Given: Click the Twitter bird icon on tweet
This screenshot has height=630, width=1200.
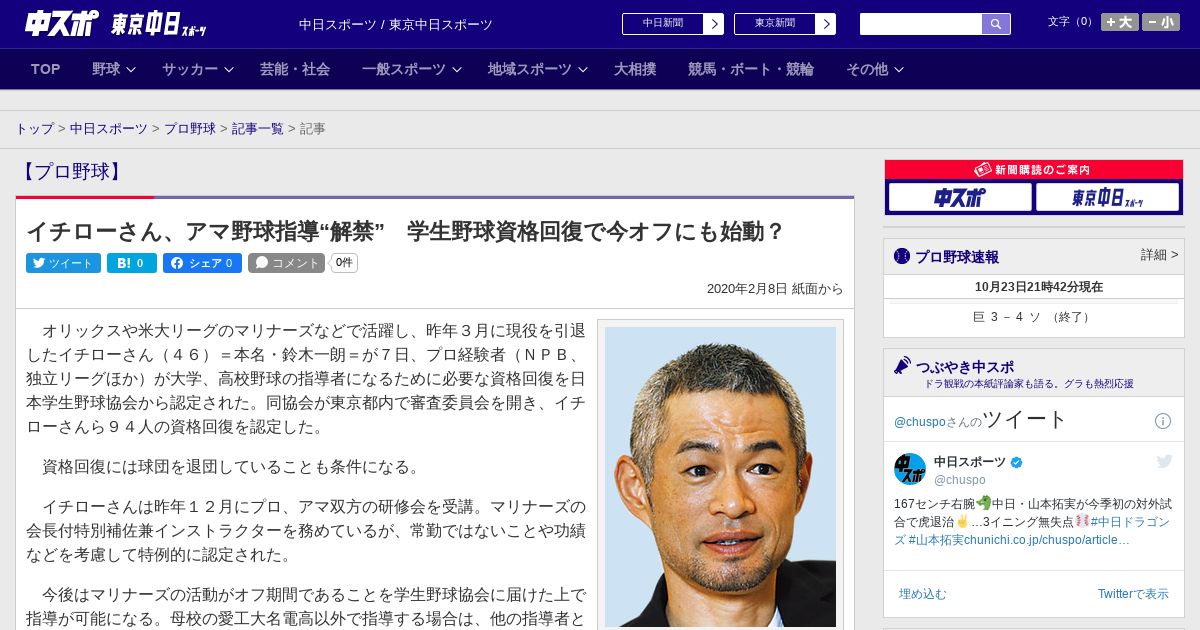Looking at the screenshot, I should [x=1164, y=461].
